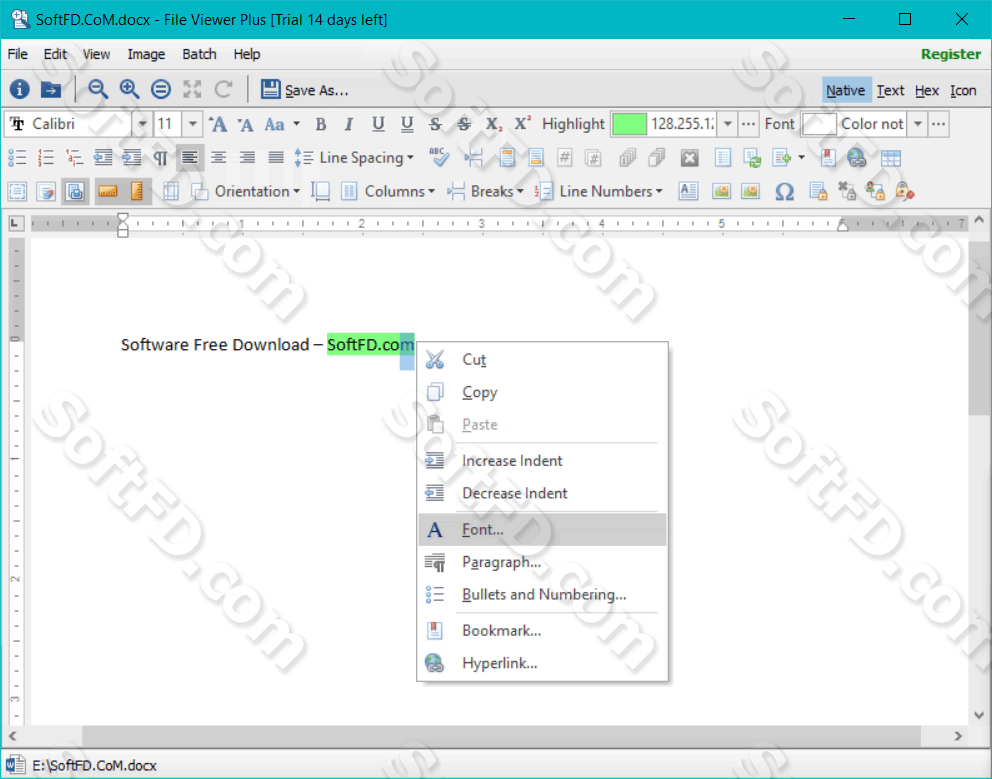
Task: Expand the Highlight color dropdown arrow
Action: 728,124
